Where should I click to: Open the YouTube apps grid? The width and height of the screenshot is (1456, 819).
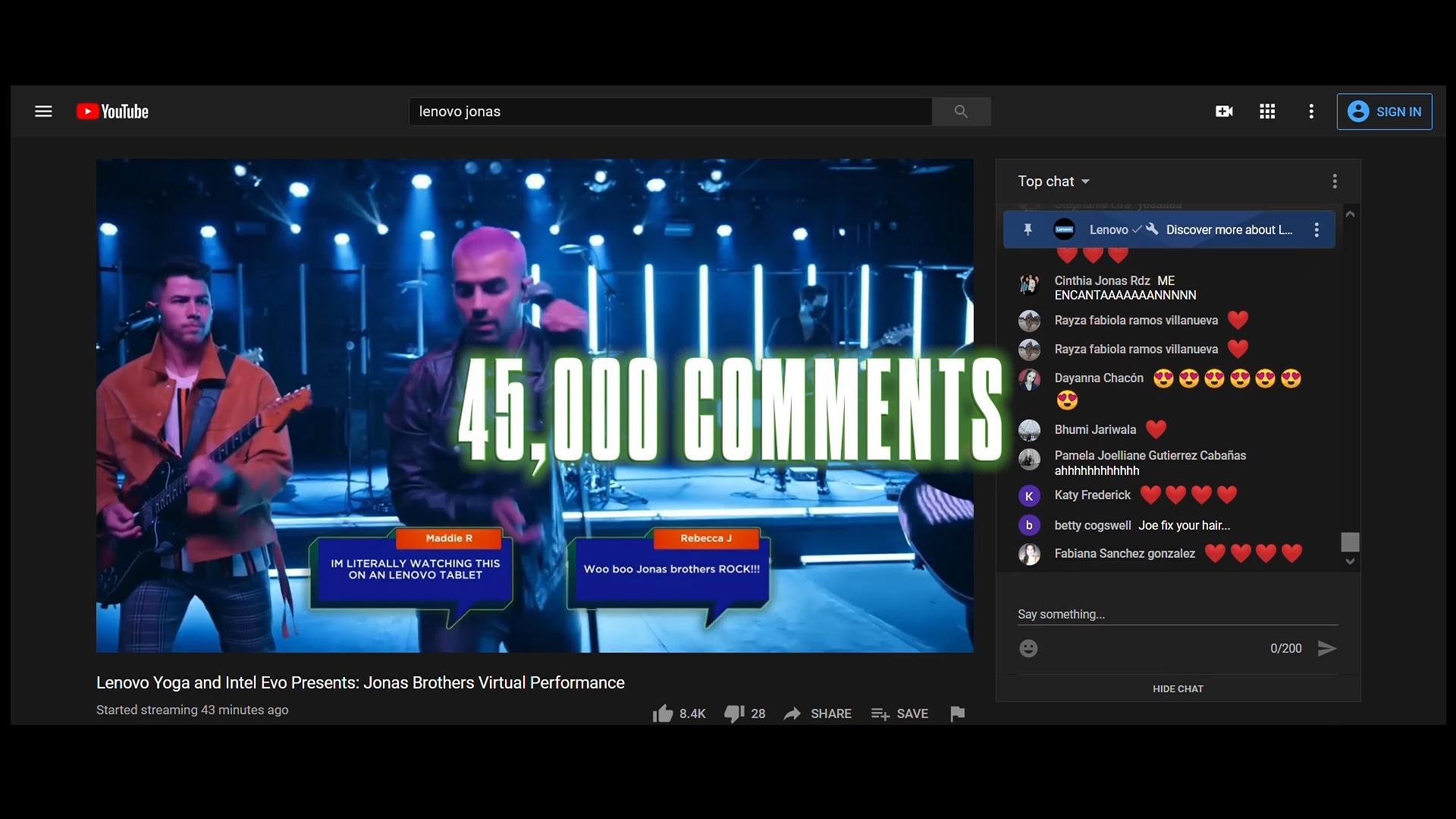tap(1267, 111)
